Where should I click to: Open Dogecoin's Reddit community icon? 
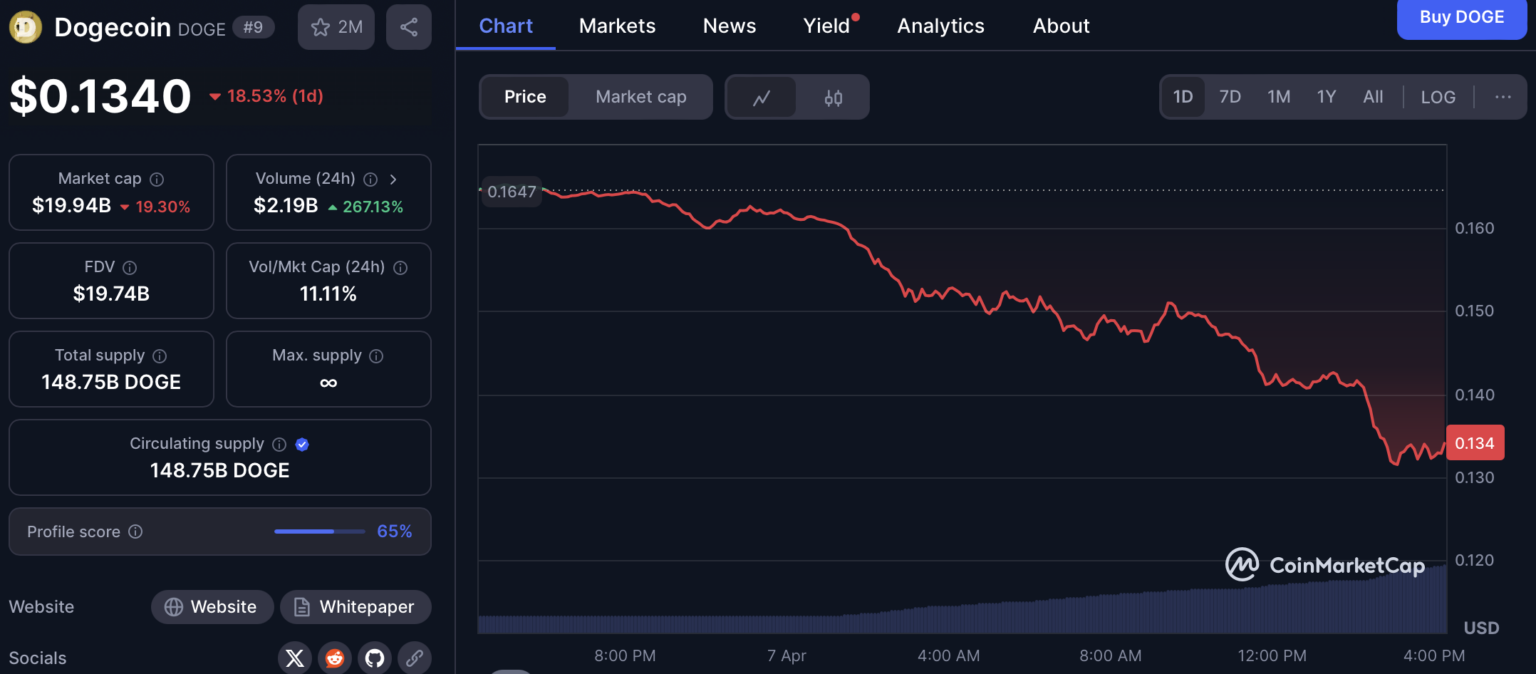[x=334, y=658]
